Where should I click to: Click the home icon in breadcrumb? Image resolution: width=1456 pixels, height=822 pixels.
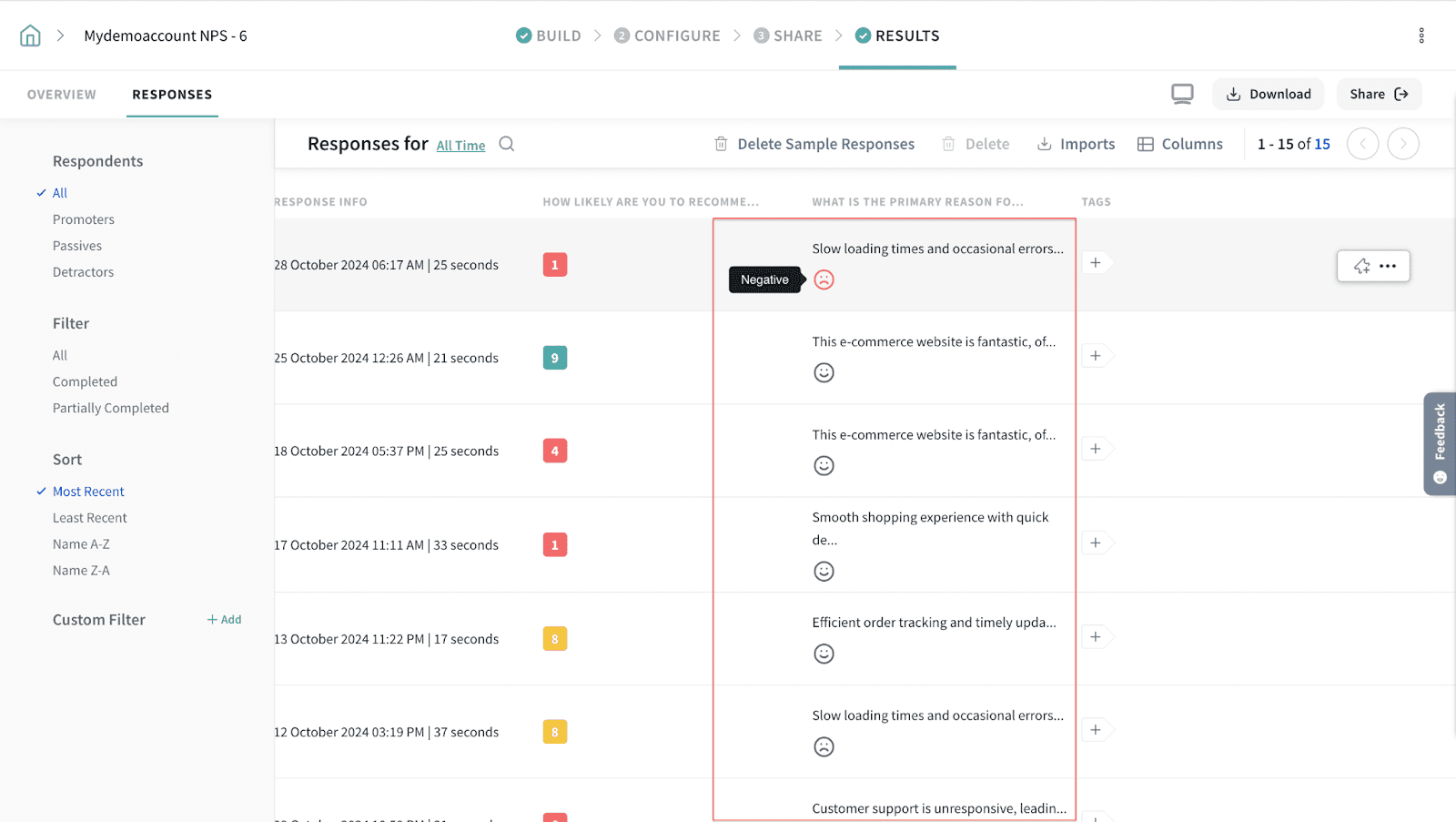[30, 36]
